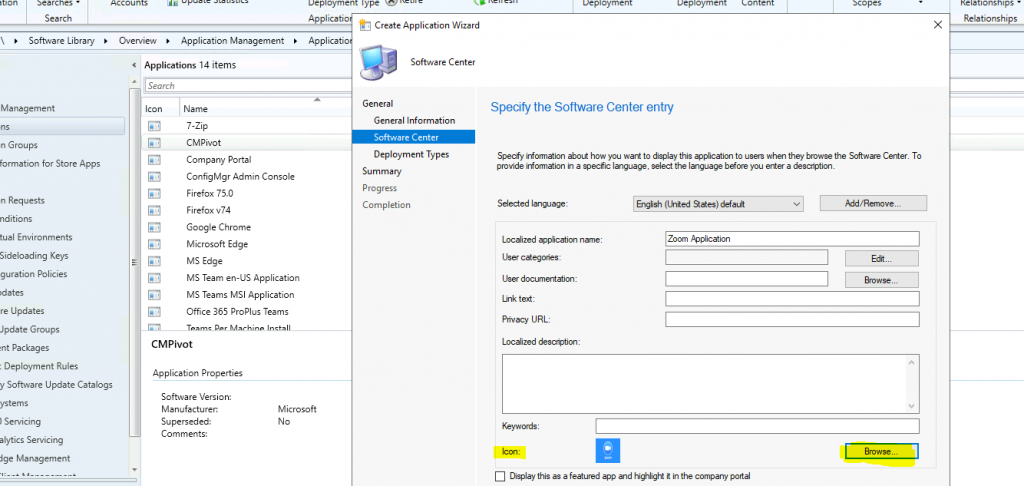The image size is (1024, 486).
Task: Click the Zoom icon preview thumbnail
Action: pyautogui.click(x=608, y=451)
